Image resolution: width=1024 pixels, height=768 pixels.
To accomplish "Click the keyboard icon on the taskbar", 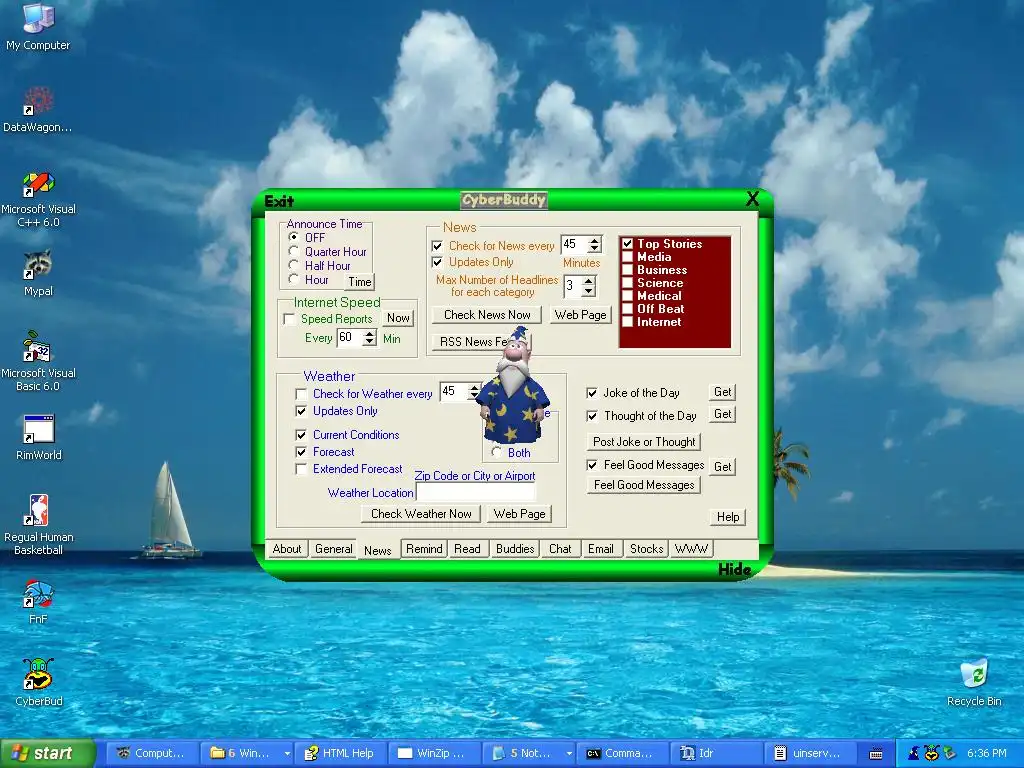I will [876, 754].
